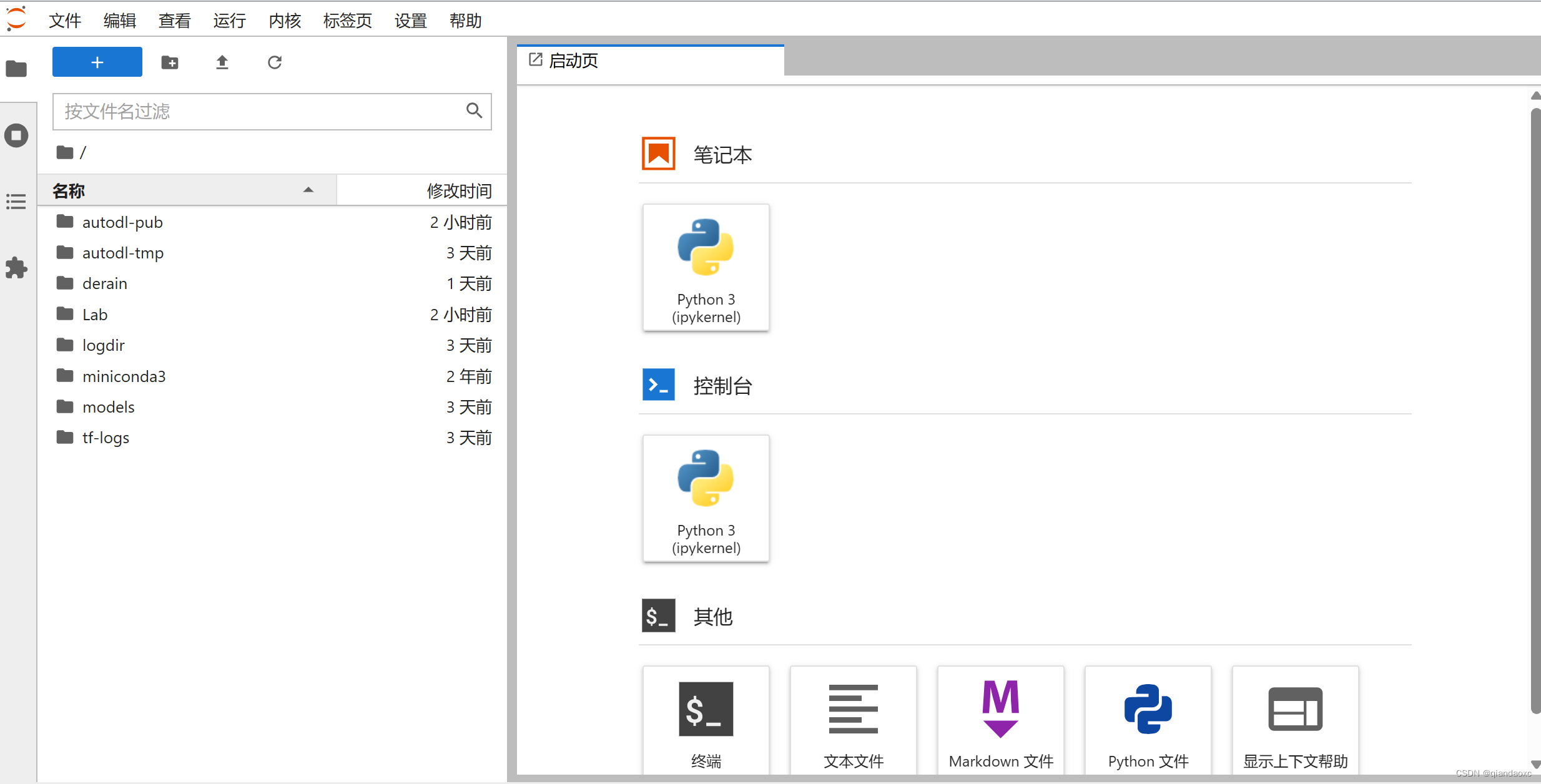
Task: Open running terminals and kernels panel
Action: [x=17, y=135]
